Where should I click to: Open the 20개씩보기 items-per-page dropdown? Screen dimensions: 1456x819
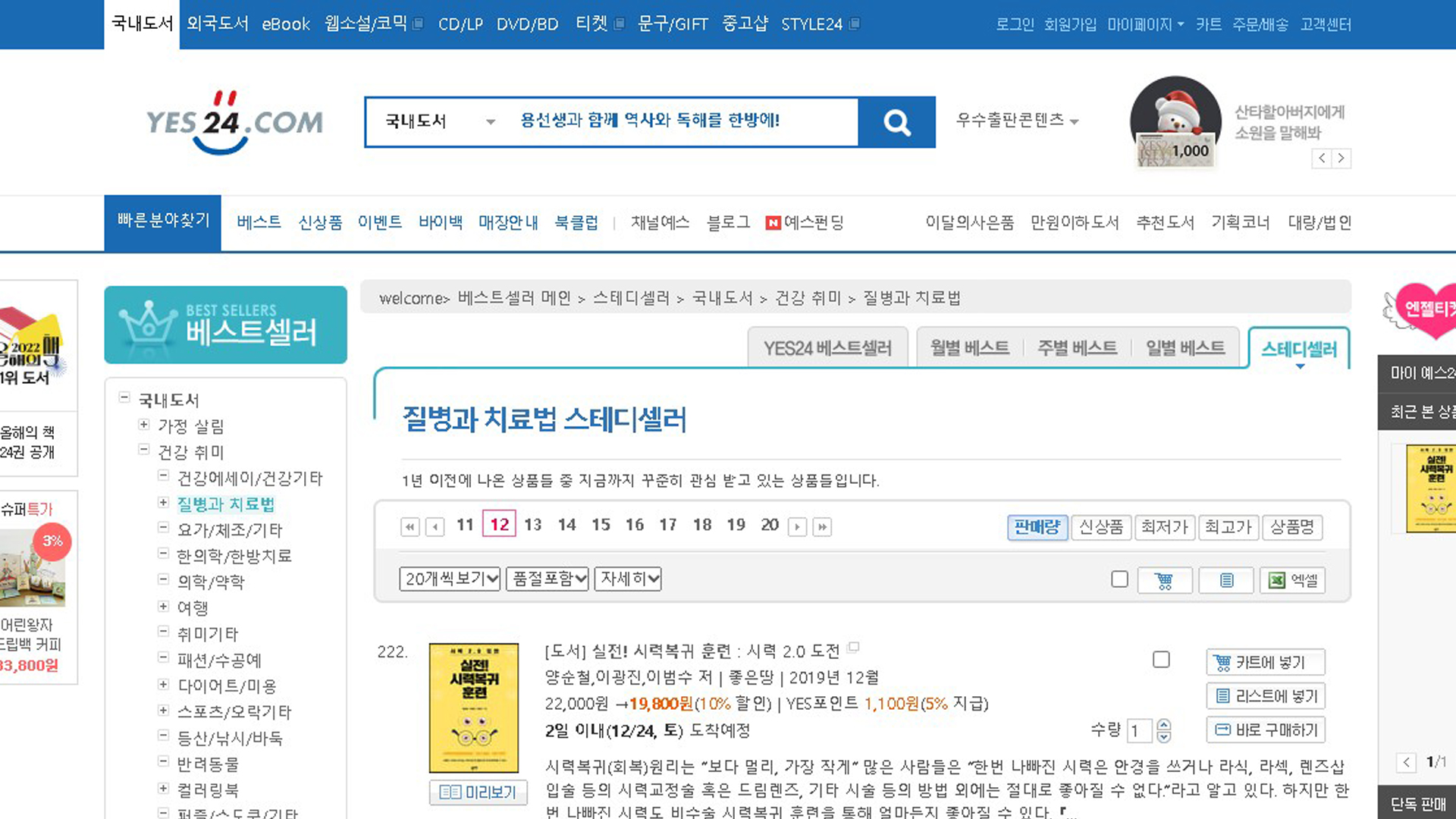450,579
